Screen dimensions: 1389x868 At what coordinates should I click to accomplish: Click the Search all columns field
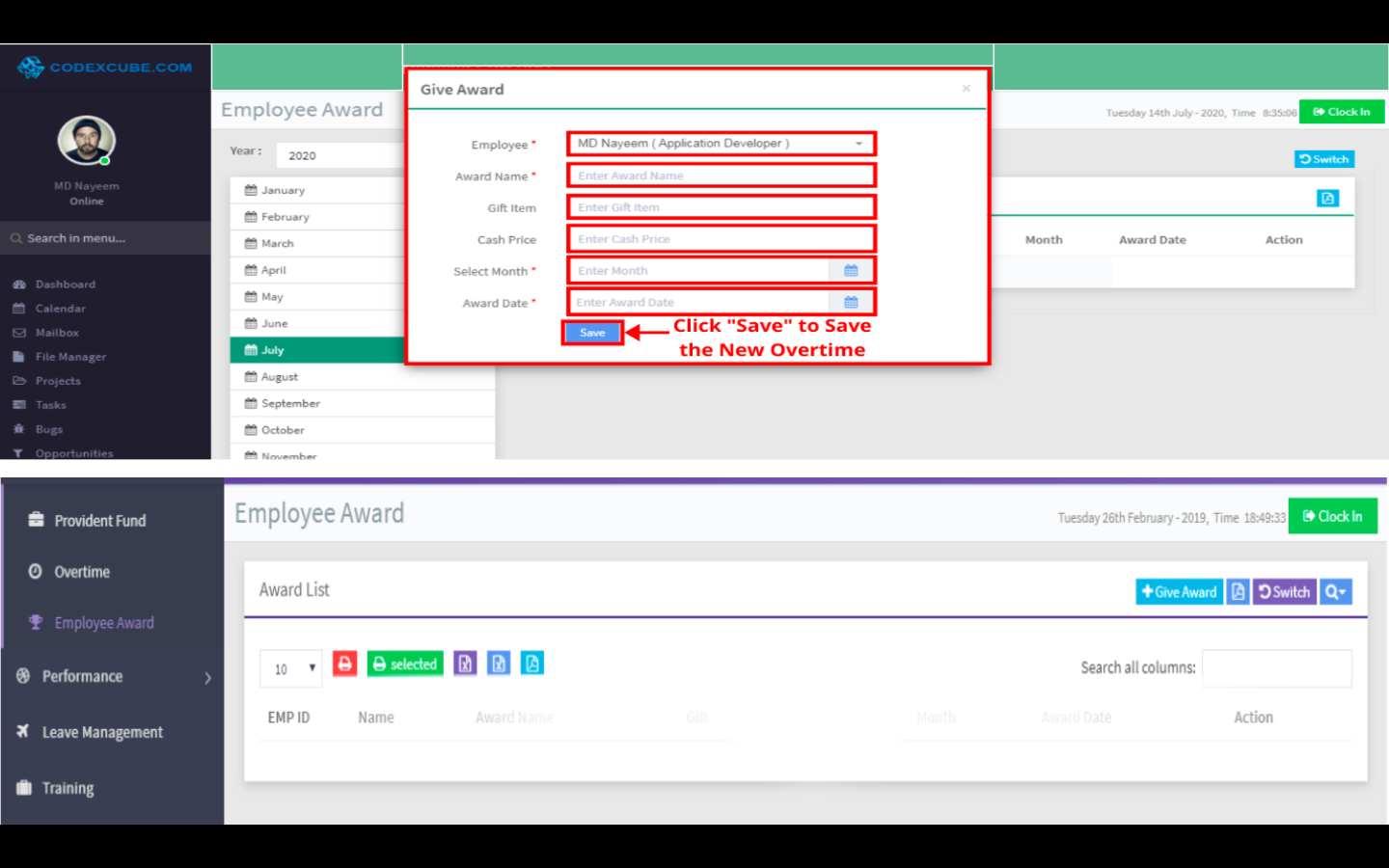click(1276, 668)
